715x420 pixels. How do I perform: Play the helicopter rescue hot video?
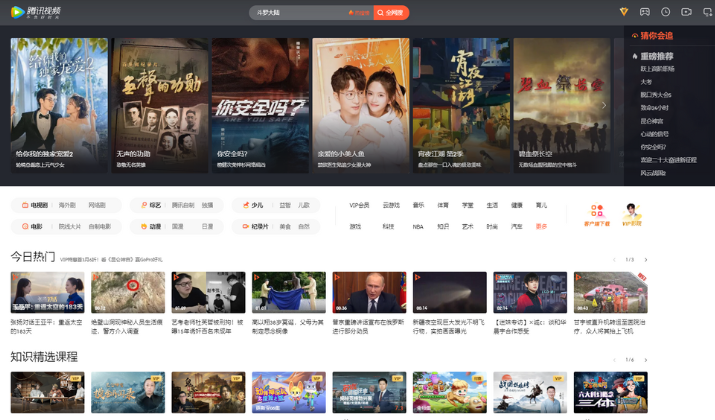point(611,292)
